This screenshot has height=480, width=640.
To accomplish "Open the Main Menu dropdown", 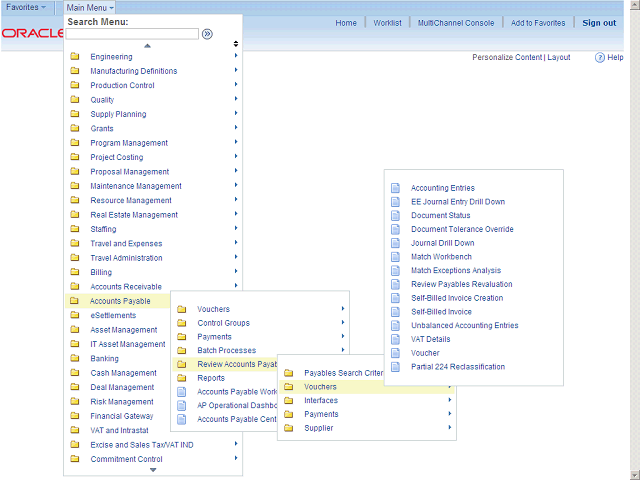I will point(90,7).
